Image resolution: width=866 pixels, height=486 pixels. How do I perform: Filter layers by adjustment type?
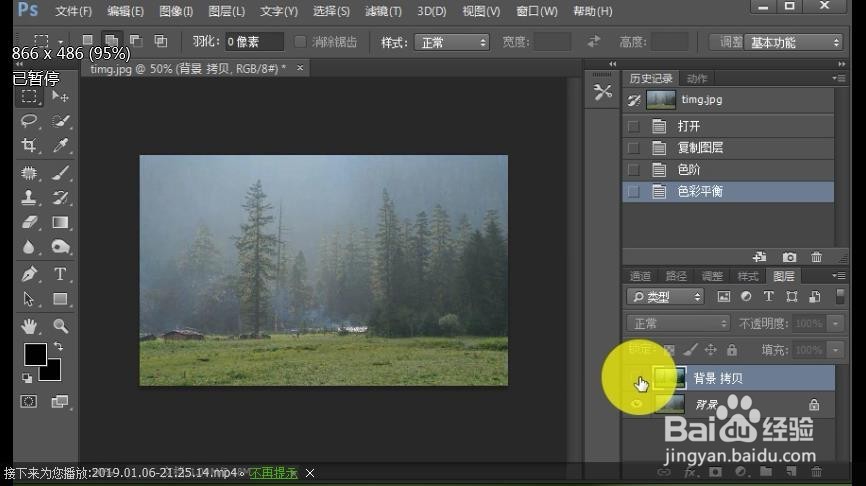click(746, 297)
